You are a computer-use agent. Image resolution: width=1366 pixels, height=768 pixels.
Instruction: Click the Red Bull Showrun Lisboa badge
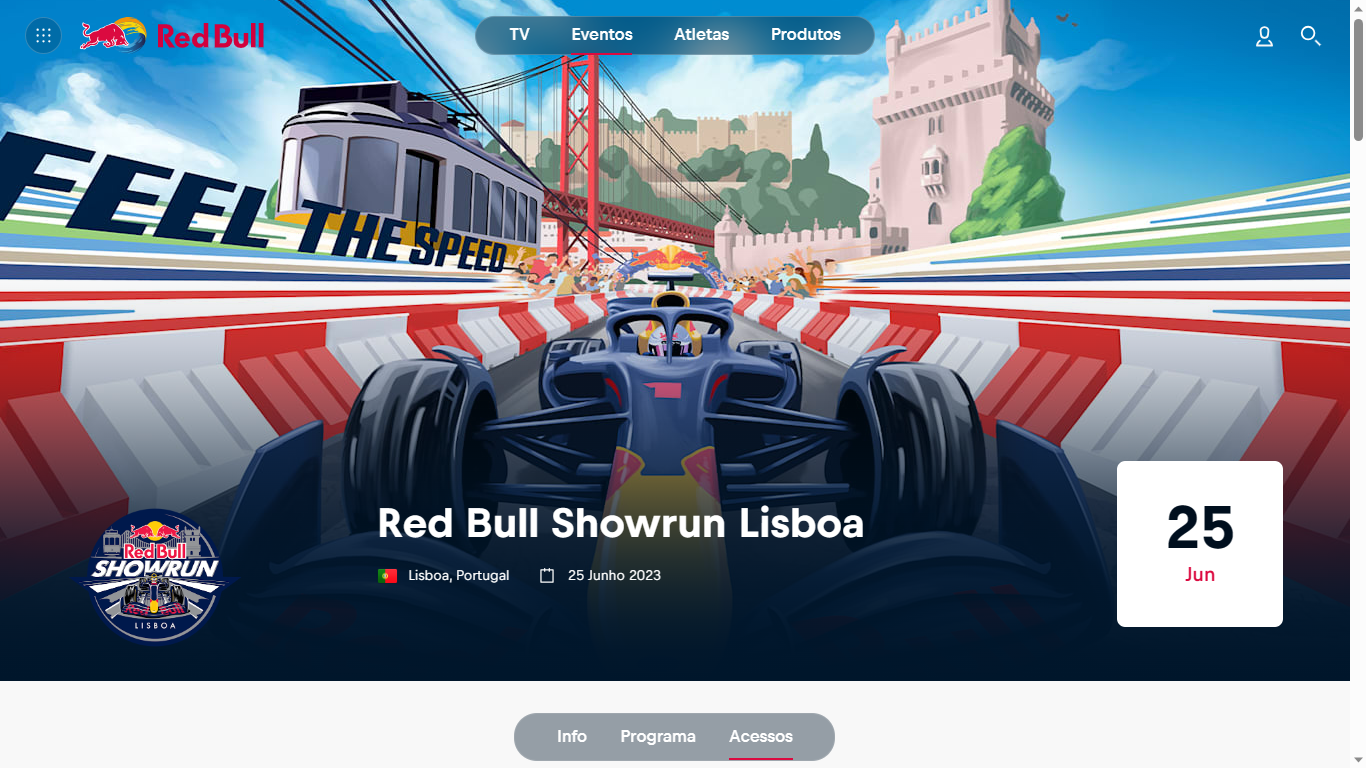(x=156, y=575)
